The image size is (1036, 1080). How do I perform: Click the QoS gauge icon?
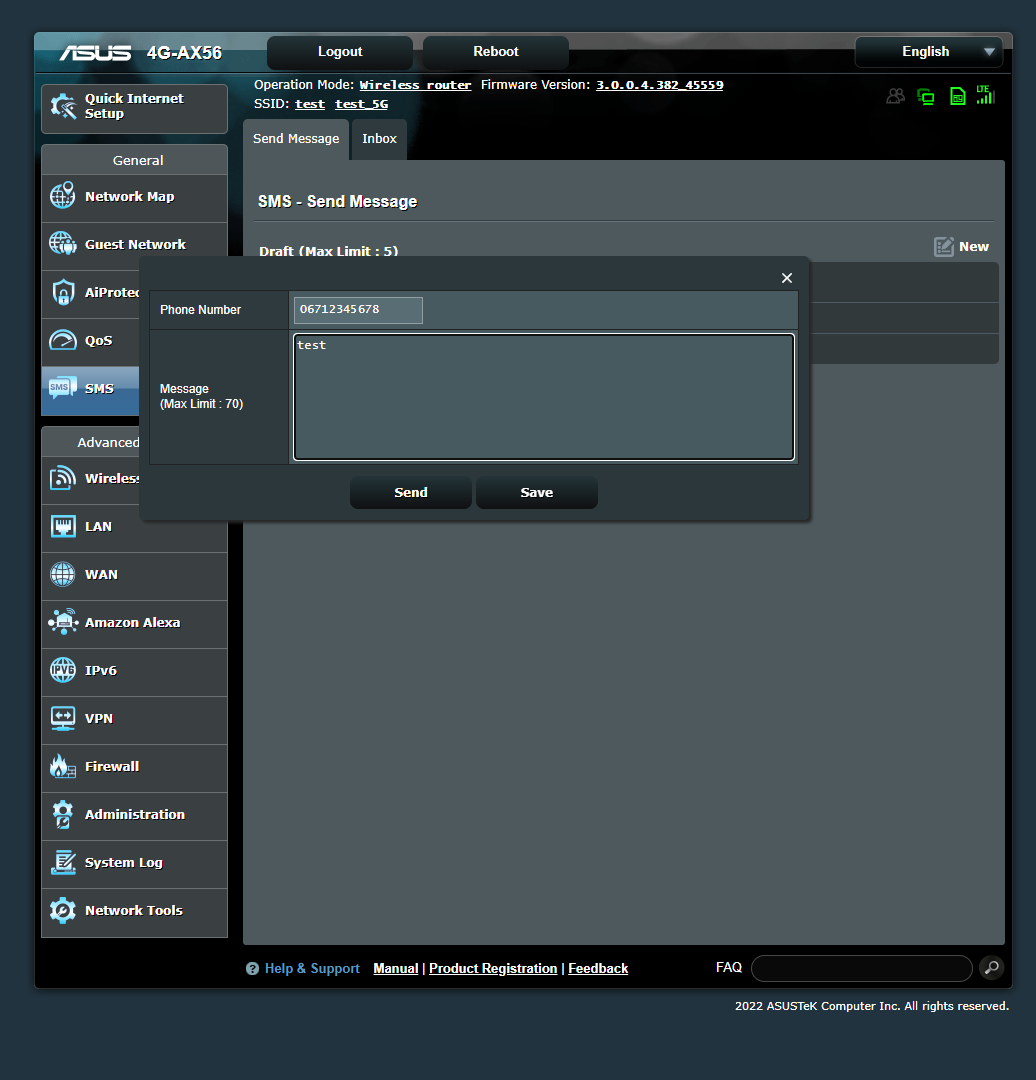point(63,340)
